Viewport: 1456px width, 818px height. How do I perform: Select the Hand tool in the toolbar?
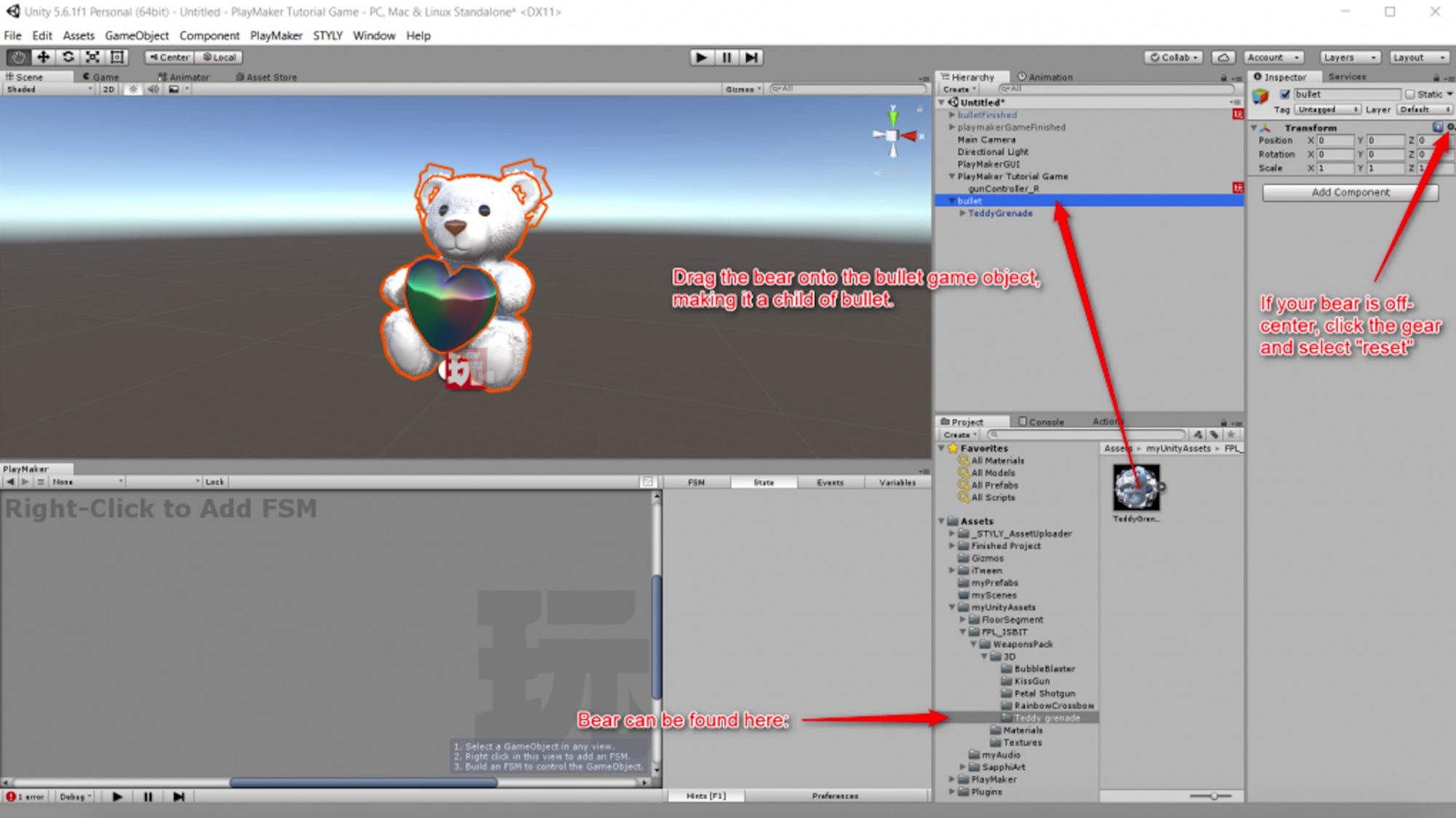click(18, 57)
